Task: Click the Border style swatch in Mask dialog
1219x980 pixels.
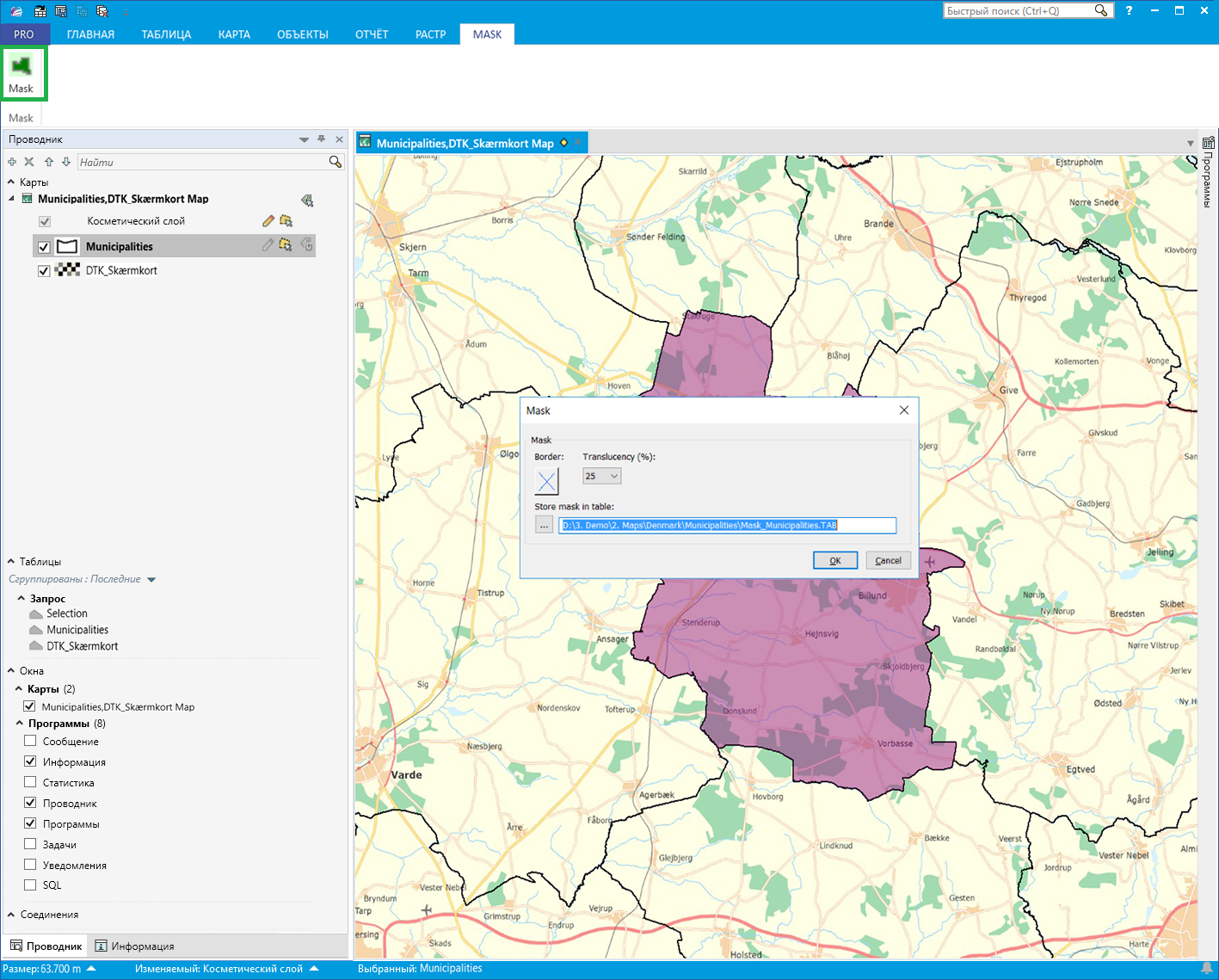Action: tap(546, 481)
